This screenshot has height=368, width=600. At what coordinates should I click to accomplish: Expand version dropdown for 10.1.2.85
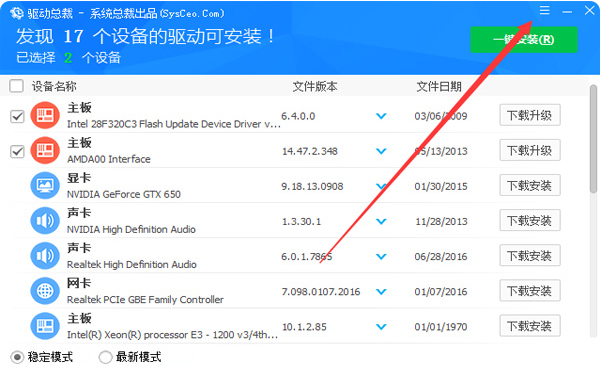pos(381,327)
